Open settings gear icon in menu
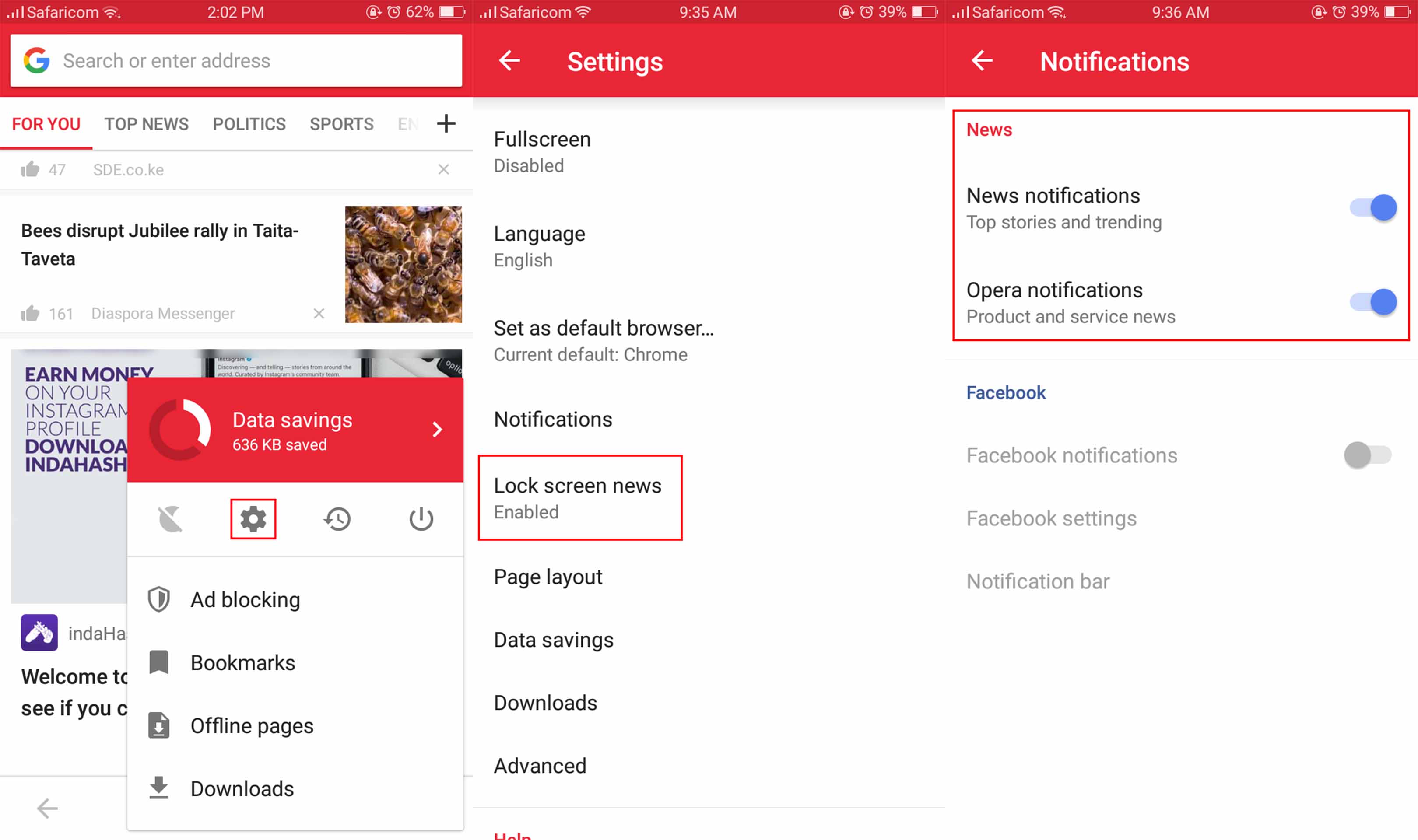Screen dimensions: 1418x840 coord(253,519)
